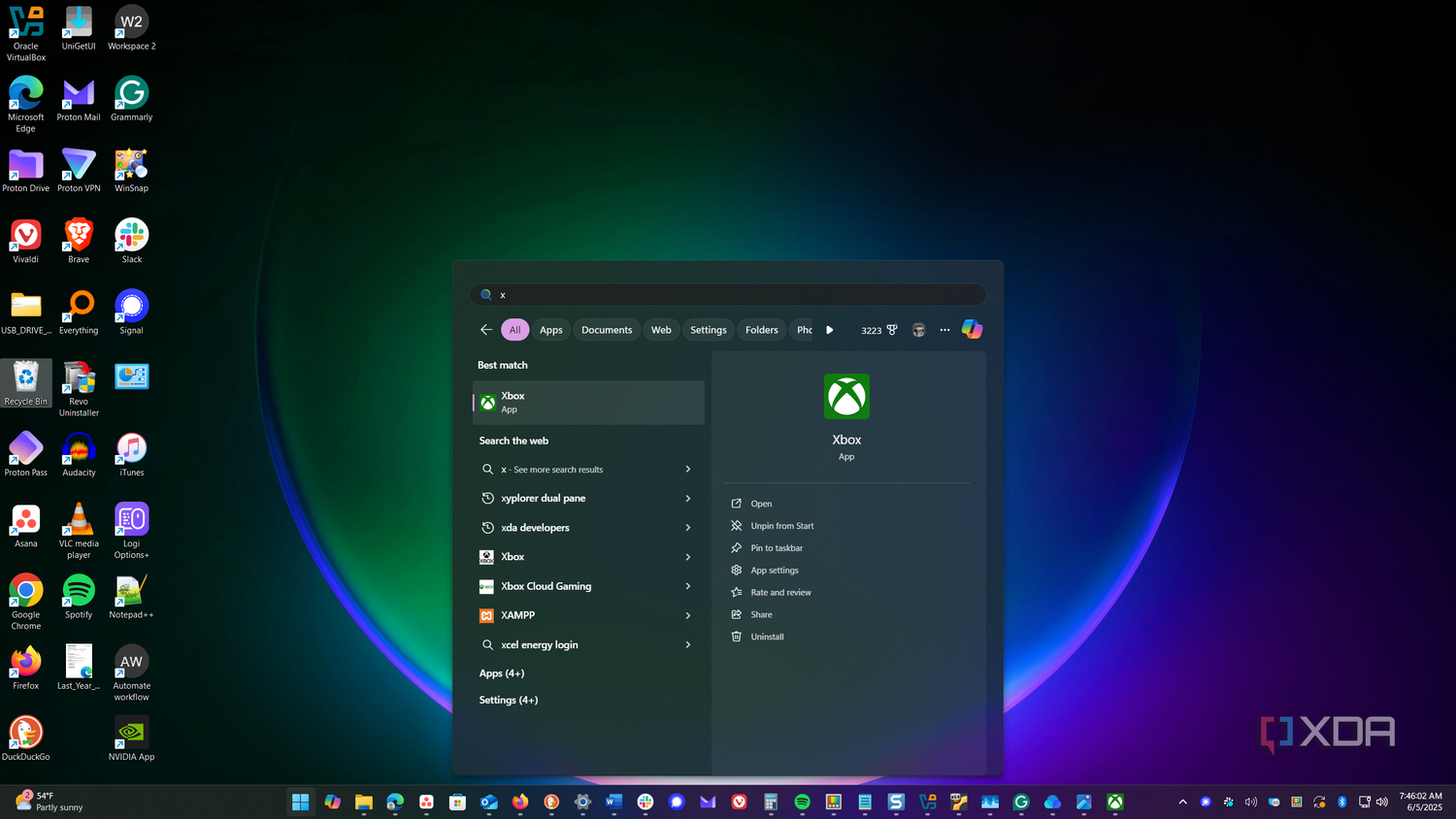
Task: Select the VLC media player desktop icon
Action: click(x=79, y=531)
